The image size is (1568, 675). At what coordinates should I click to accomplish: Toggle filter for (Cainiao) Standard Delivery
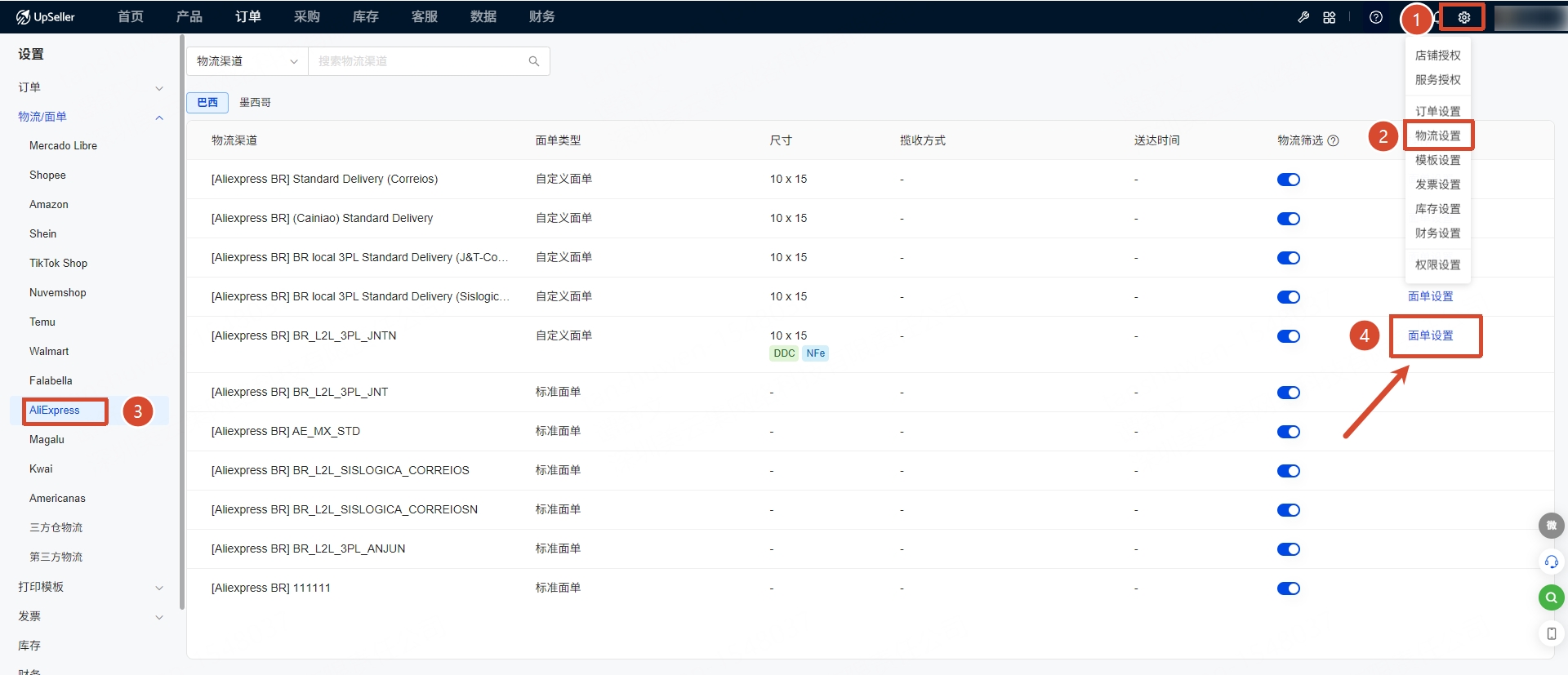click(1289, 219)
